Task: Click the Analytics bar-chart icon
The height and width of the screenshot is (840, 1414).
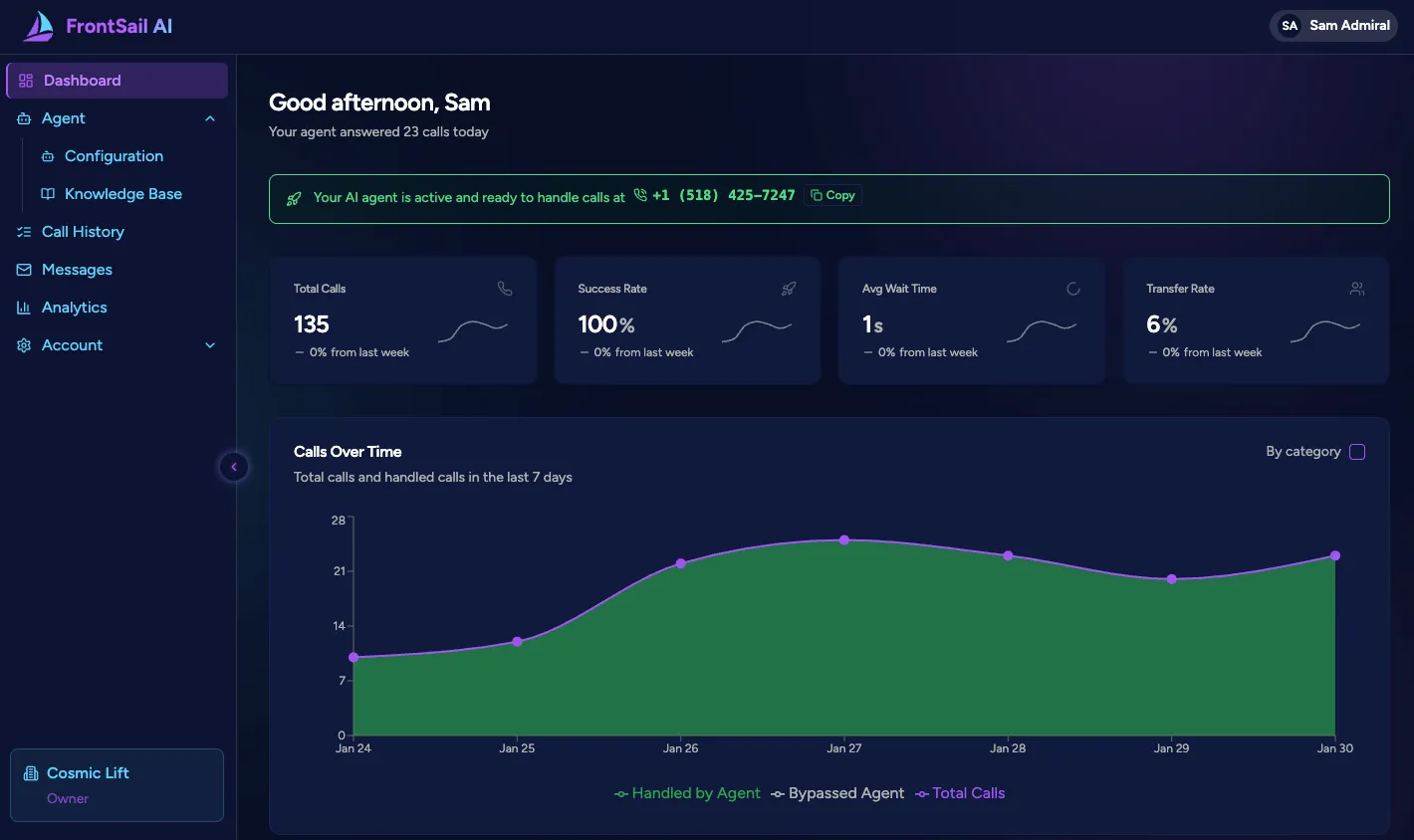Action: point(25,307)
